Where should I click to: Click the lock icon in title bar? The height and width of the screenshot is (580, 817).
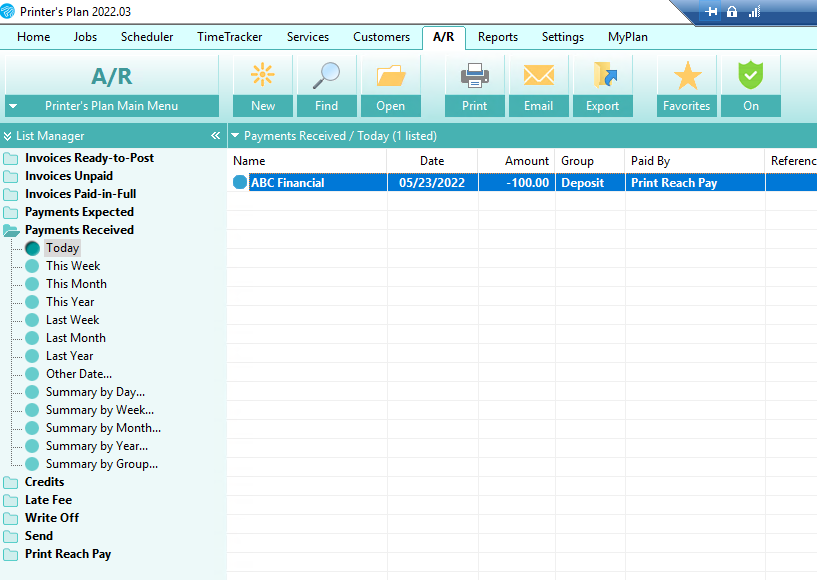click(732, 11)
